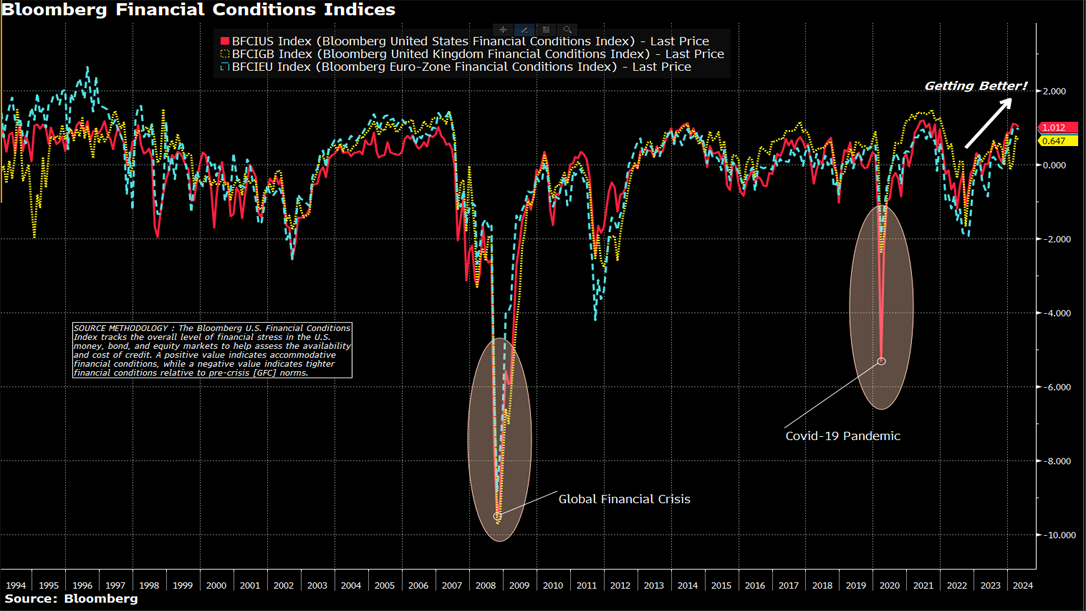Click the 2002 year label on the x-axis
The image size is (1086, 611).
tap(283, 585)
